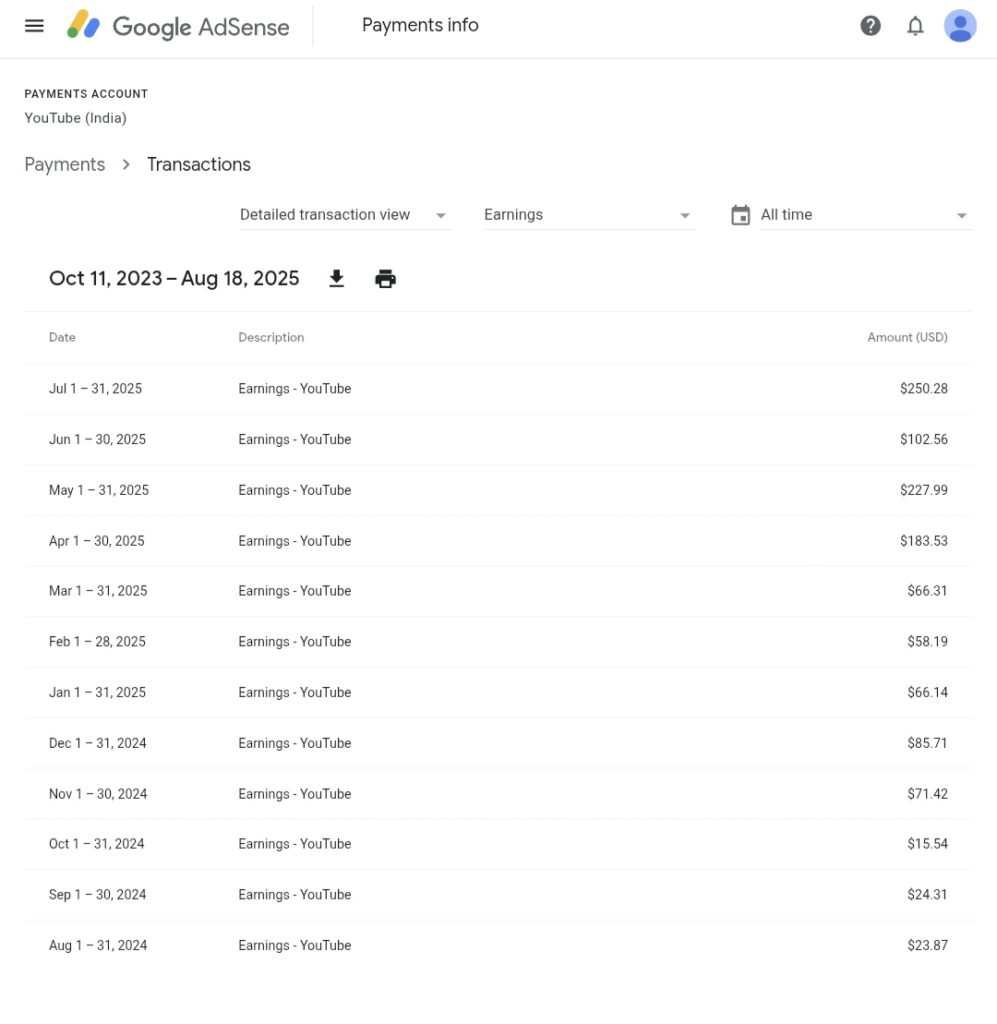997x1024 pixels.
Task: Open the Earnings filter dropdown
Action: (x=588, y=215)
